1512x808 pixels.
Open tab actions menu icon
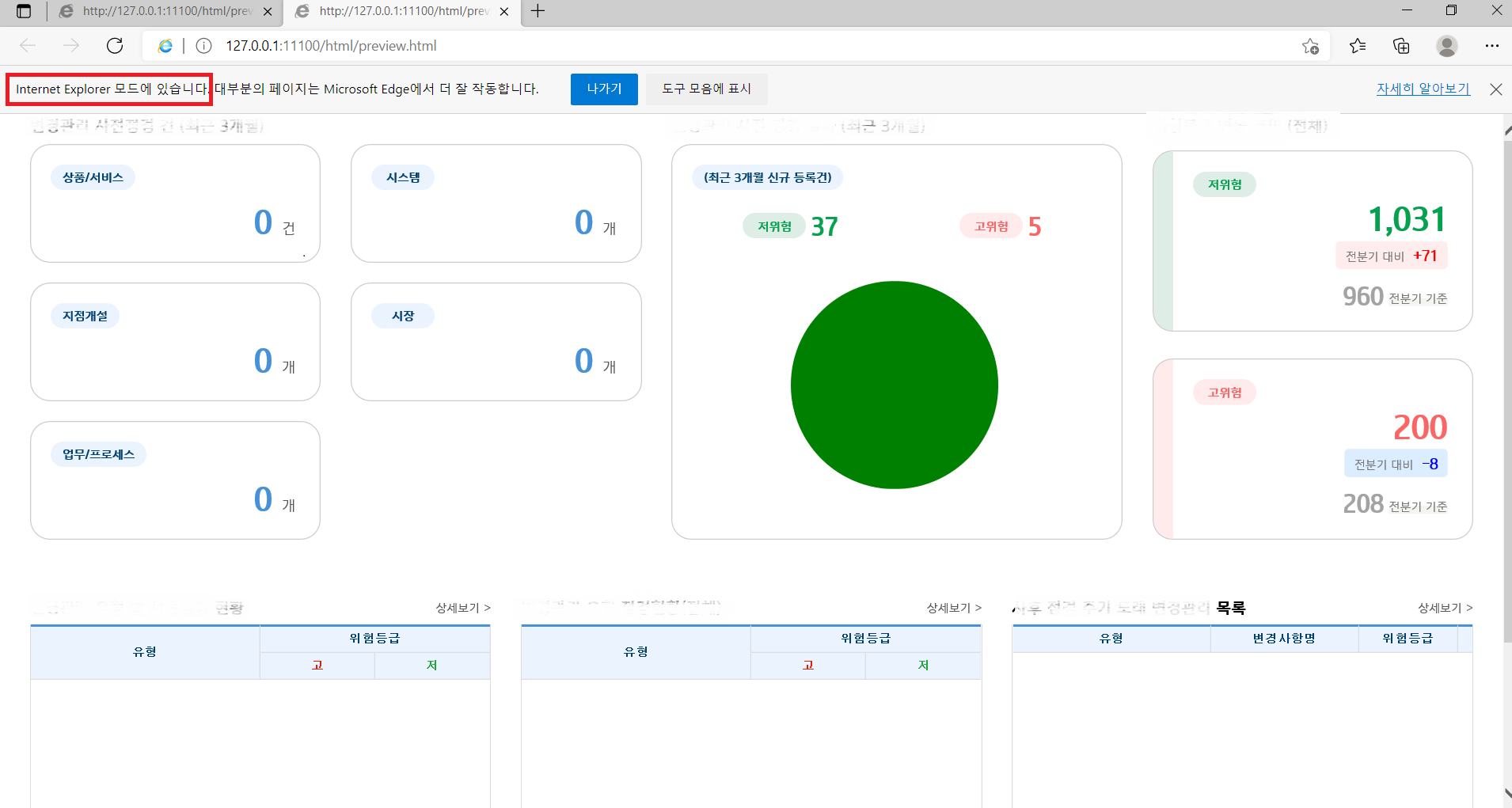[x=24, y=11]
